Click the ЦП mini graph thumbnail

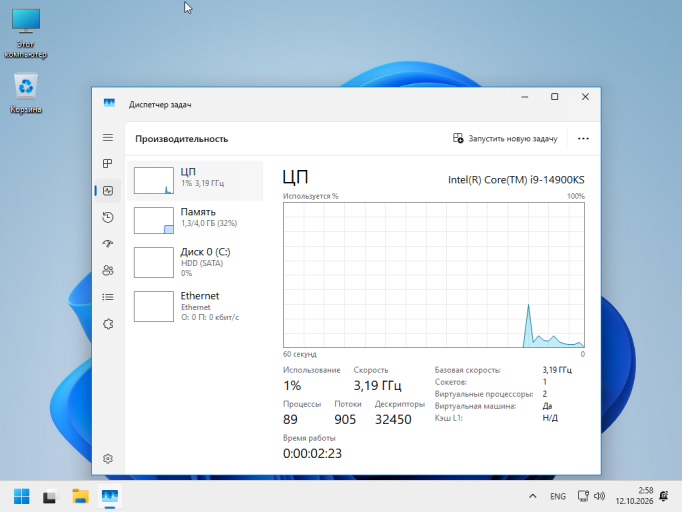point(154,181)
